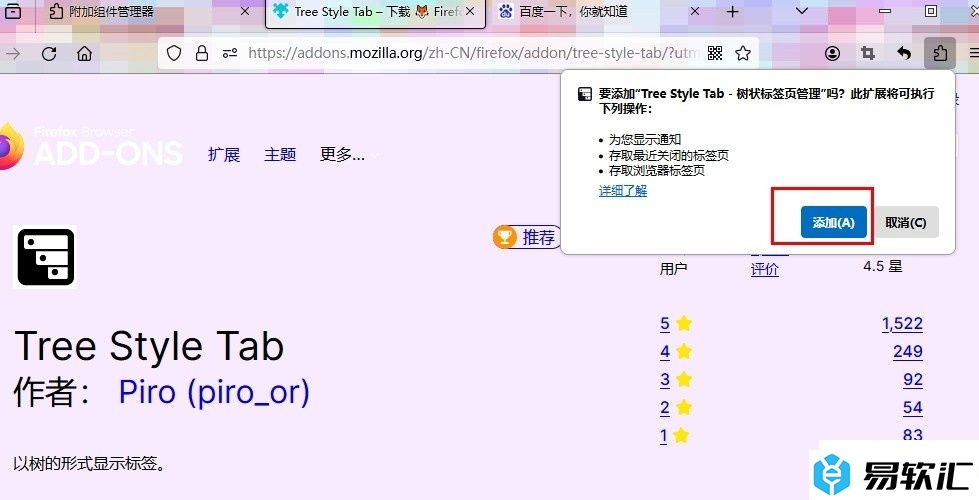Open the QR code icon in address bar
Screen dimensions: 979x500
pos(715,54)
